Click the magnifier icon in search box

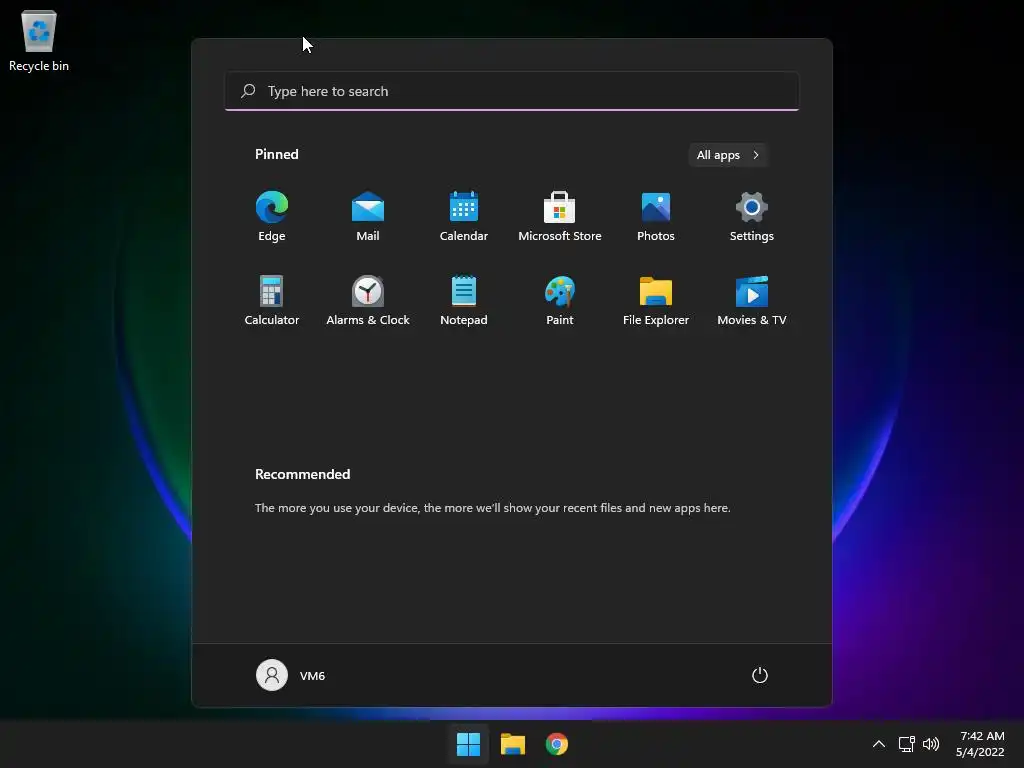click(248, 91)
